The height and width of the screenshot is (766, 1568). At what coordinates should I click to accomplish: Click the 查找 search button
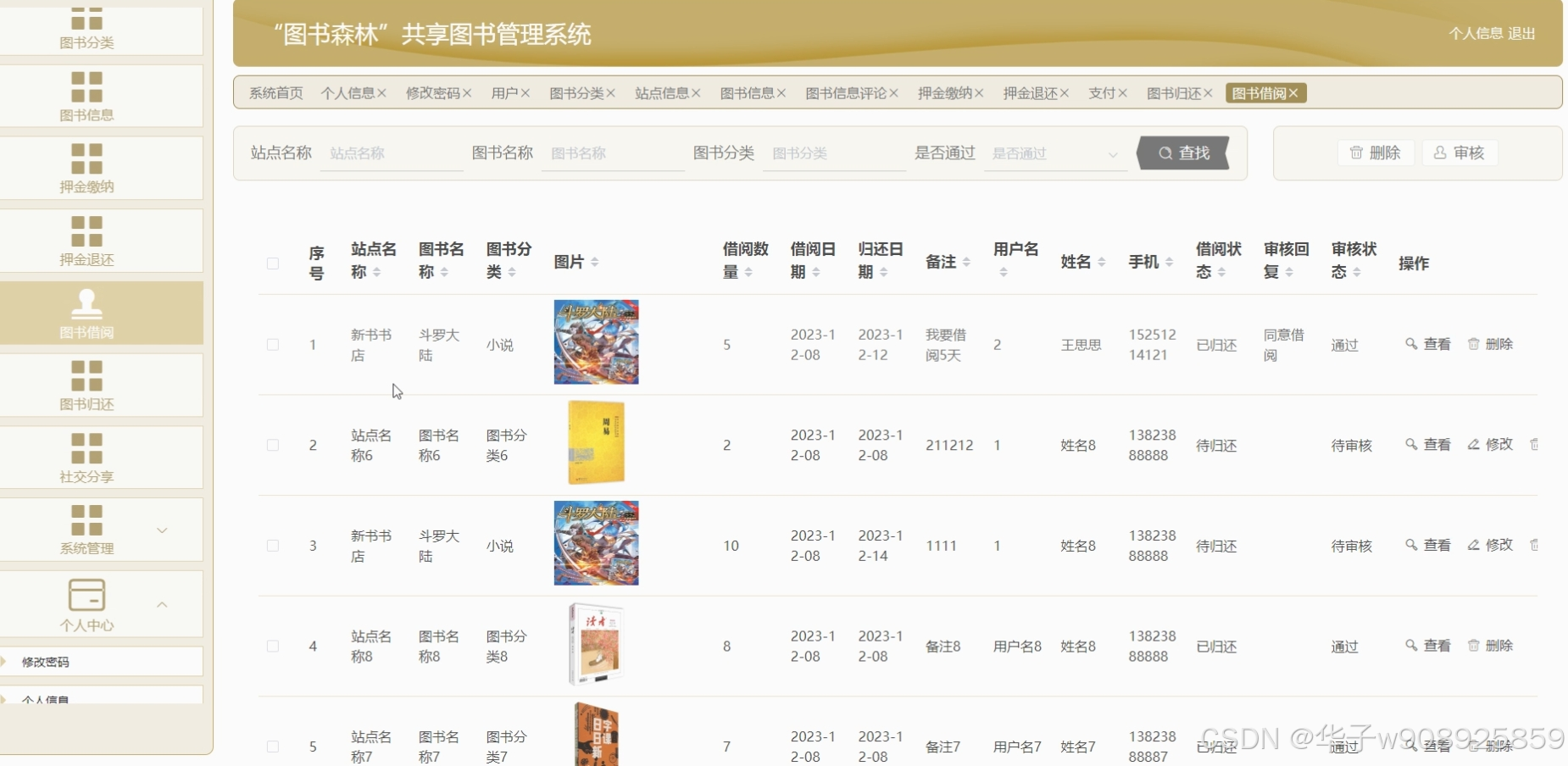(x=1183, y=153)
